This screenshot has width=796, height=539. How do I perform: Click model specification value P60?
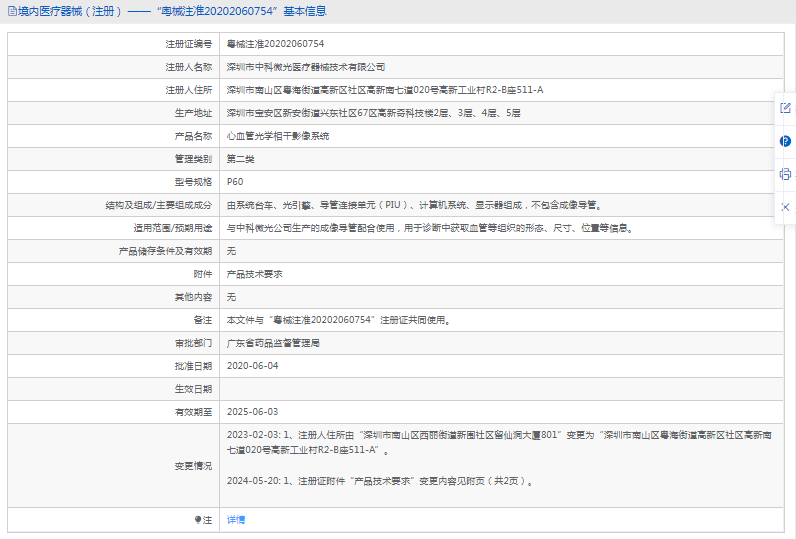235,182
